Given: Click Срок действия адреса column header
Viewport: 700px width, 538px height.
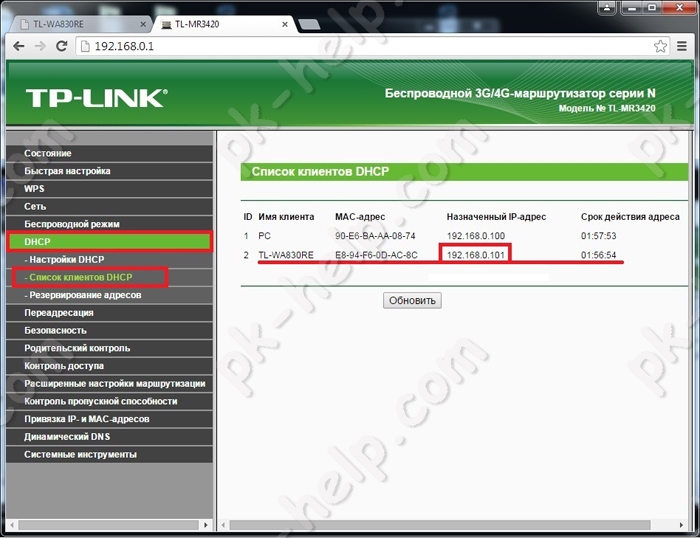Looking at the screenshot, I should pos(630,217).
